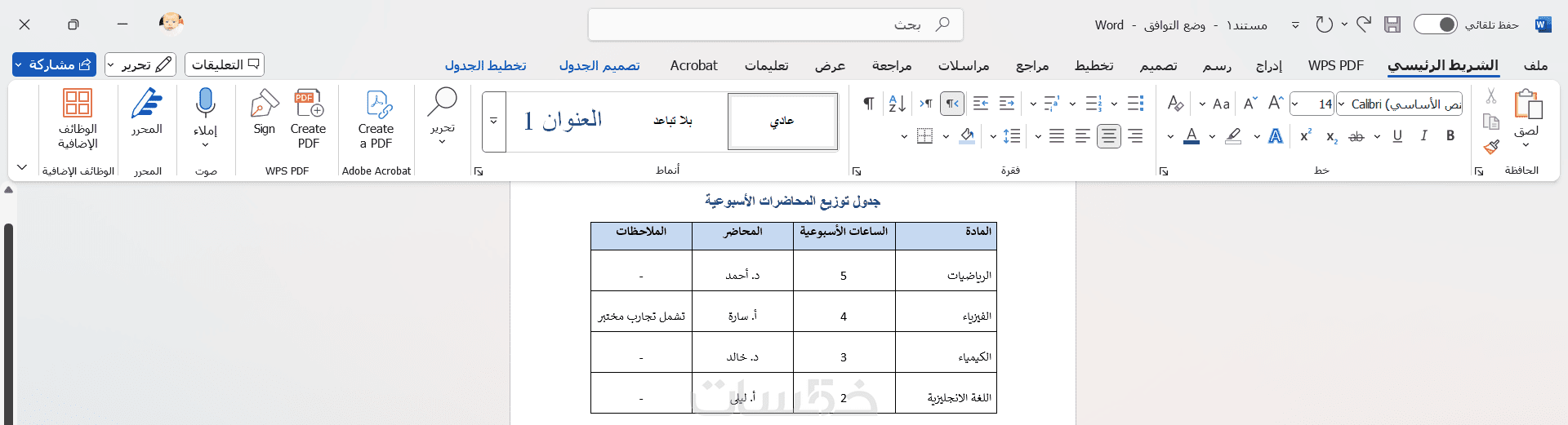The height and width of the screenshot is (425, 1568).
Task: Switch to the Acrobat tab
Action: 694,65
